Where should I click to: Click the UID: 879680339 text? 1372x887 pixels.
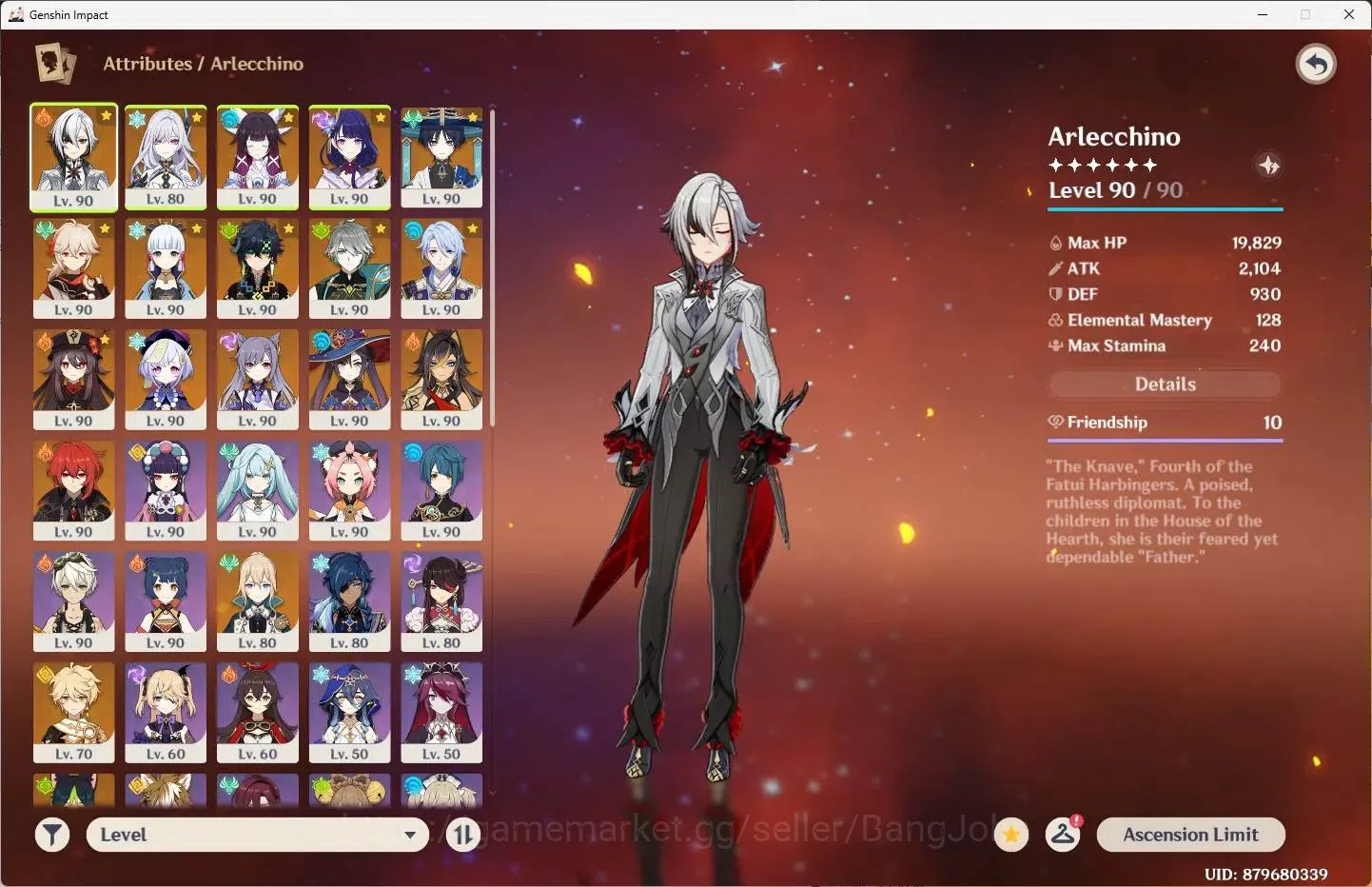(x=1265, y=874)
